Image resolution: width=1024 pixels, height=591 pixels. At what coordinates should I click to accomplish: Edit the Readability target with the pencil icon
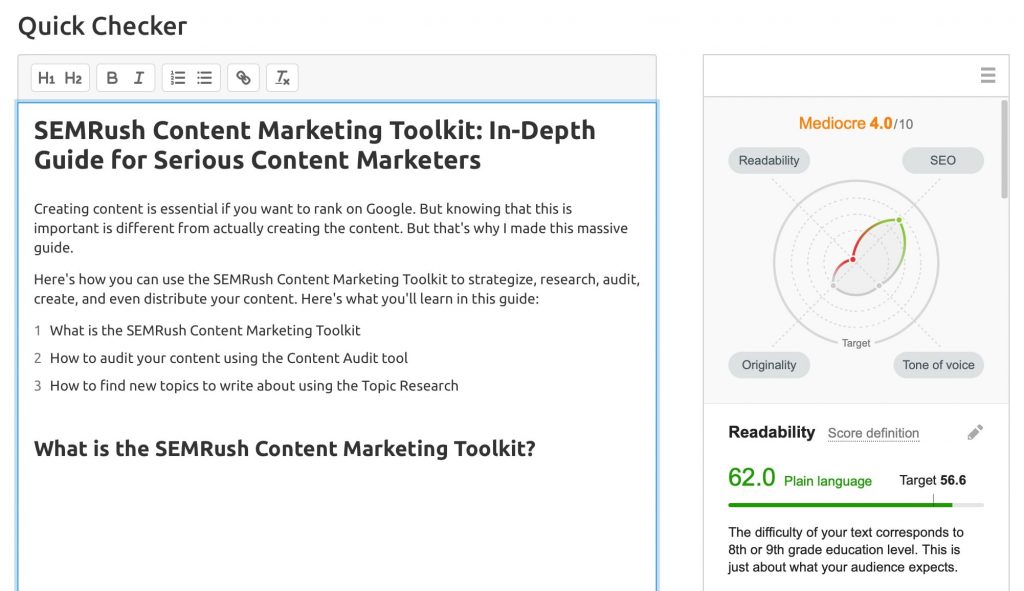[x=975, y=431]
